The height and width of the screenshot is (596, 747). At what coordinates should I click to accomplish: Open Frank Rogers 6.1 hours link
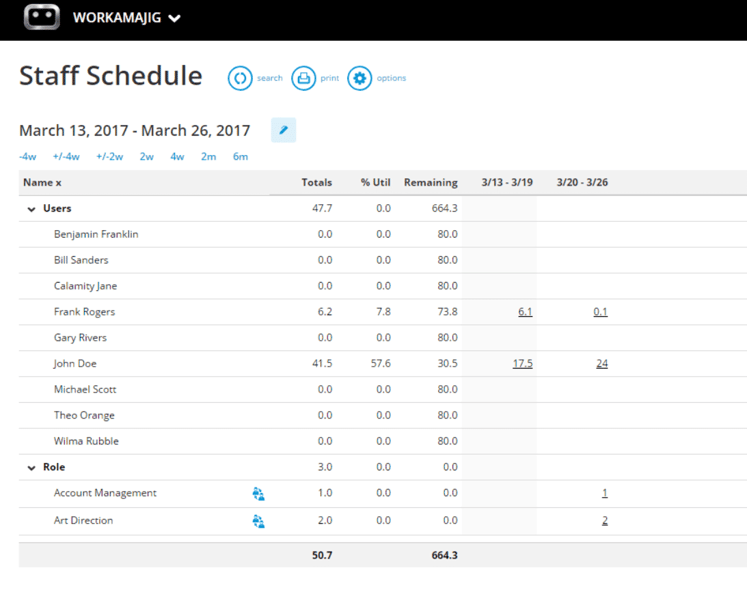tap(525, 312)
